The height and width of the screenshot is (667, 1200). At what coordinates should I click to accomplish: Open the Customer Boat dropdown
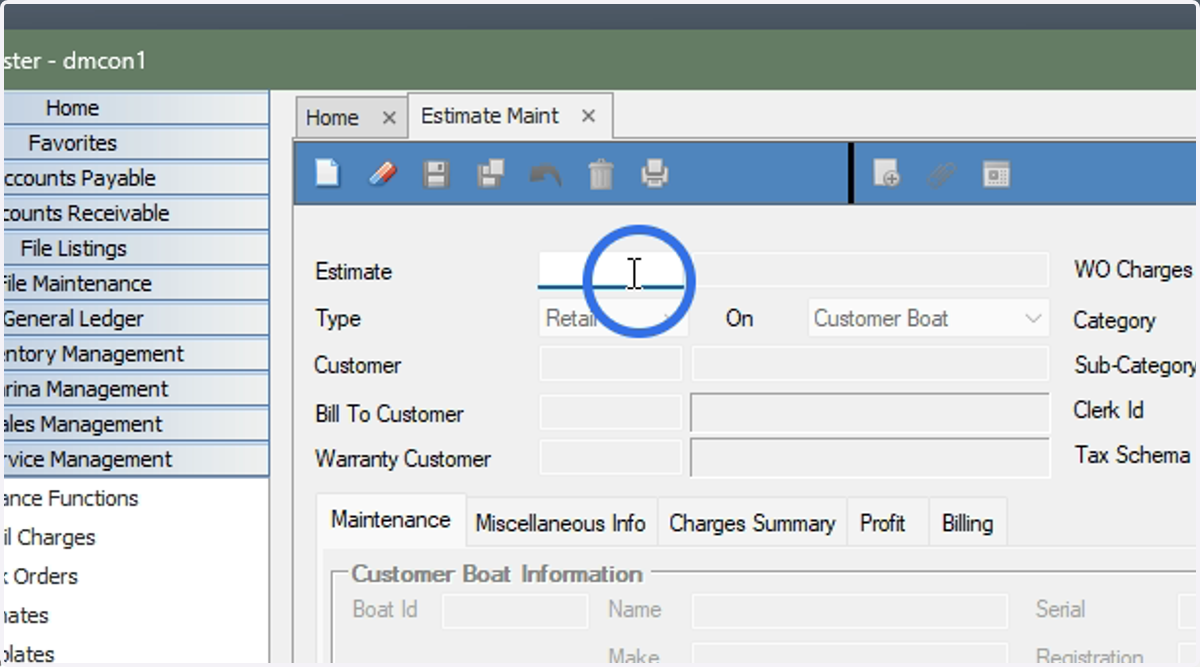pyautogui.click(x=928, y=319)
